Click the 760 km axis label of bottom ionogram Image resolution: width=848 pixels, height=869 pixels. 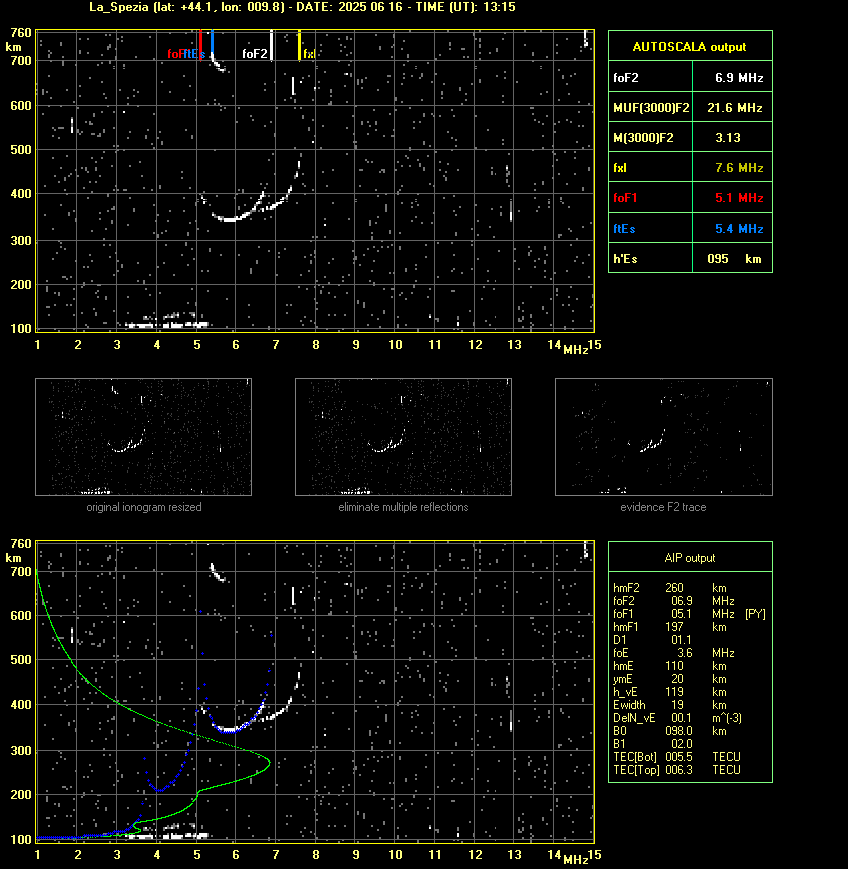(21, 544)
